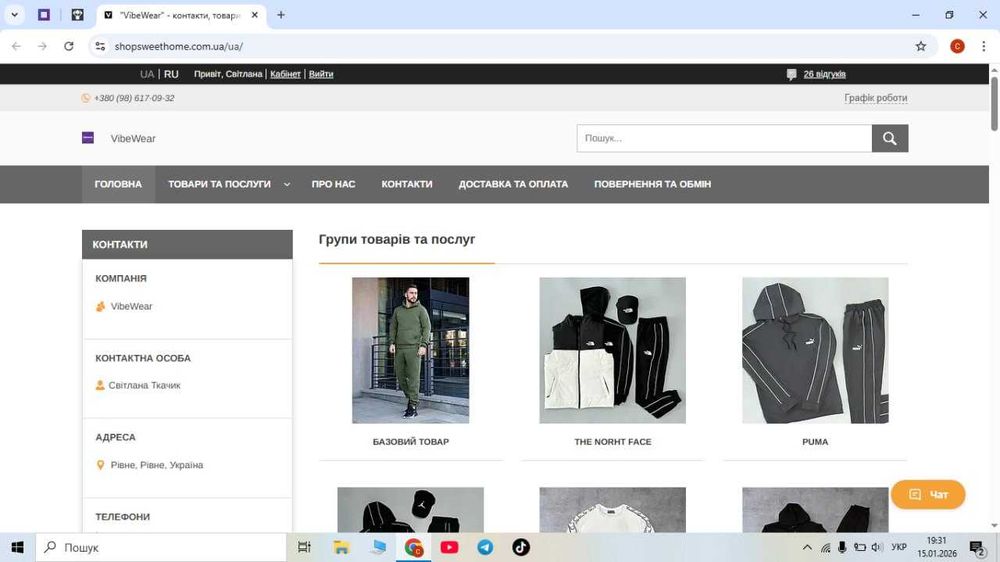Go back with the browser arrow
The width and height of the screenshot is (1000, 562).
(x=17, y=46)
